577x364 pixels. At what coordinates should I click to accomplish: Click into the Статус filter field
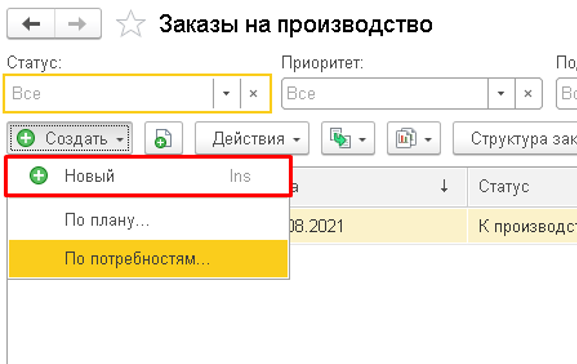(x=109, y=93)
